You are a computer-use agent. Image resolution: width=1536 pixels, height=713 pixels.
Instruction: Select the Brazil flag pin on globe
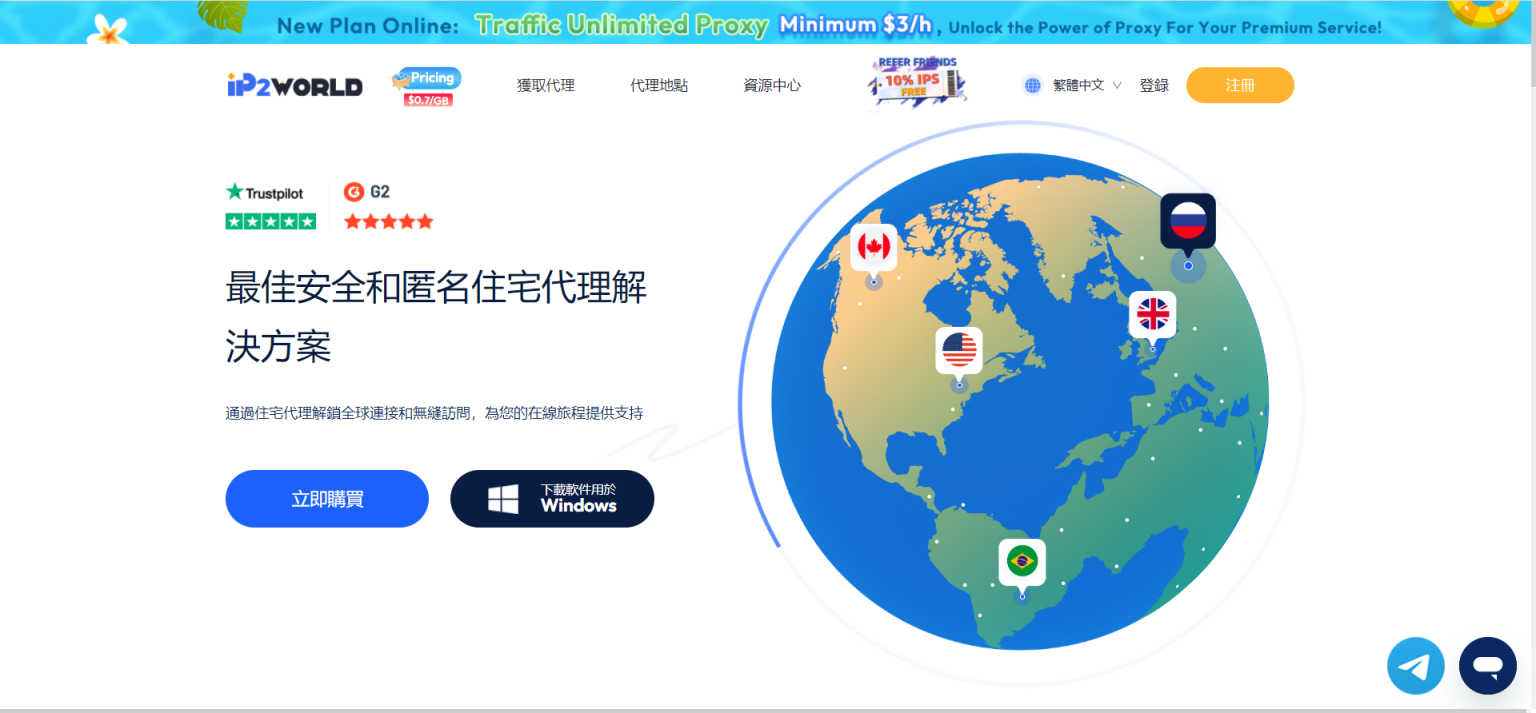(x=1022, y=561)
